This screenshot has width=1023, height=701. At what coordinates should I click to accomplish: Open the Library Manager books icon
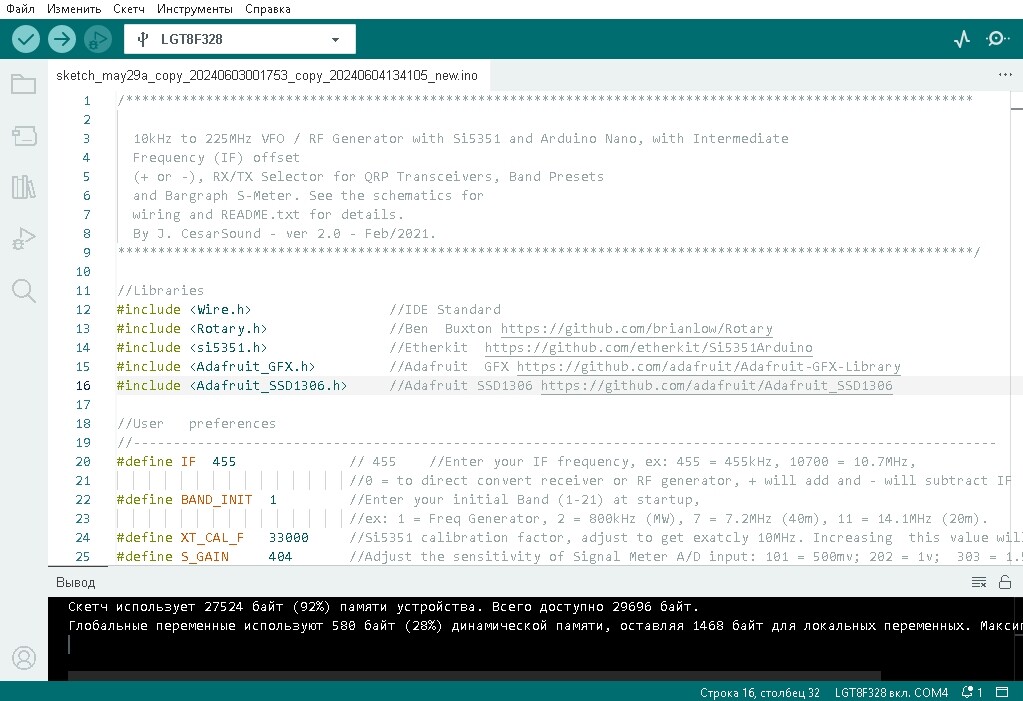(x=23, y=187)
